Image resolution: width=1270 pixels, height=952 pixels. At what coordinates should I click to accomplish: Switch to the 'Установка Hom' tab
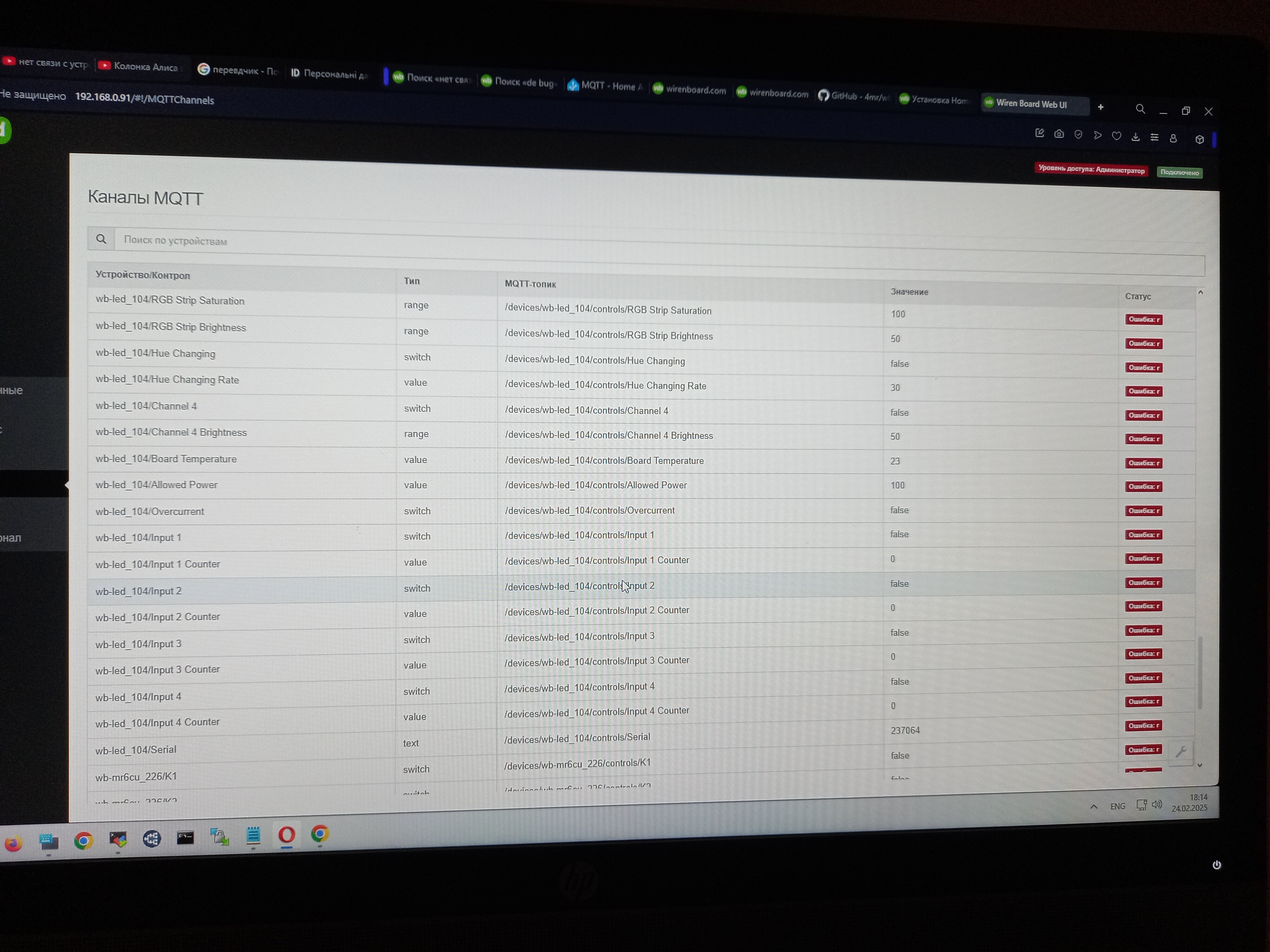[x=934, y=99]
